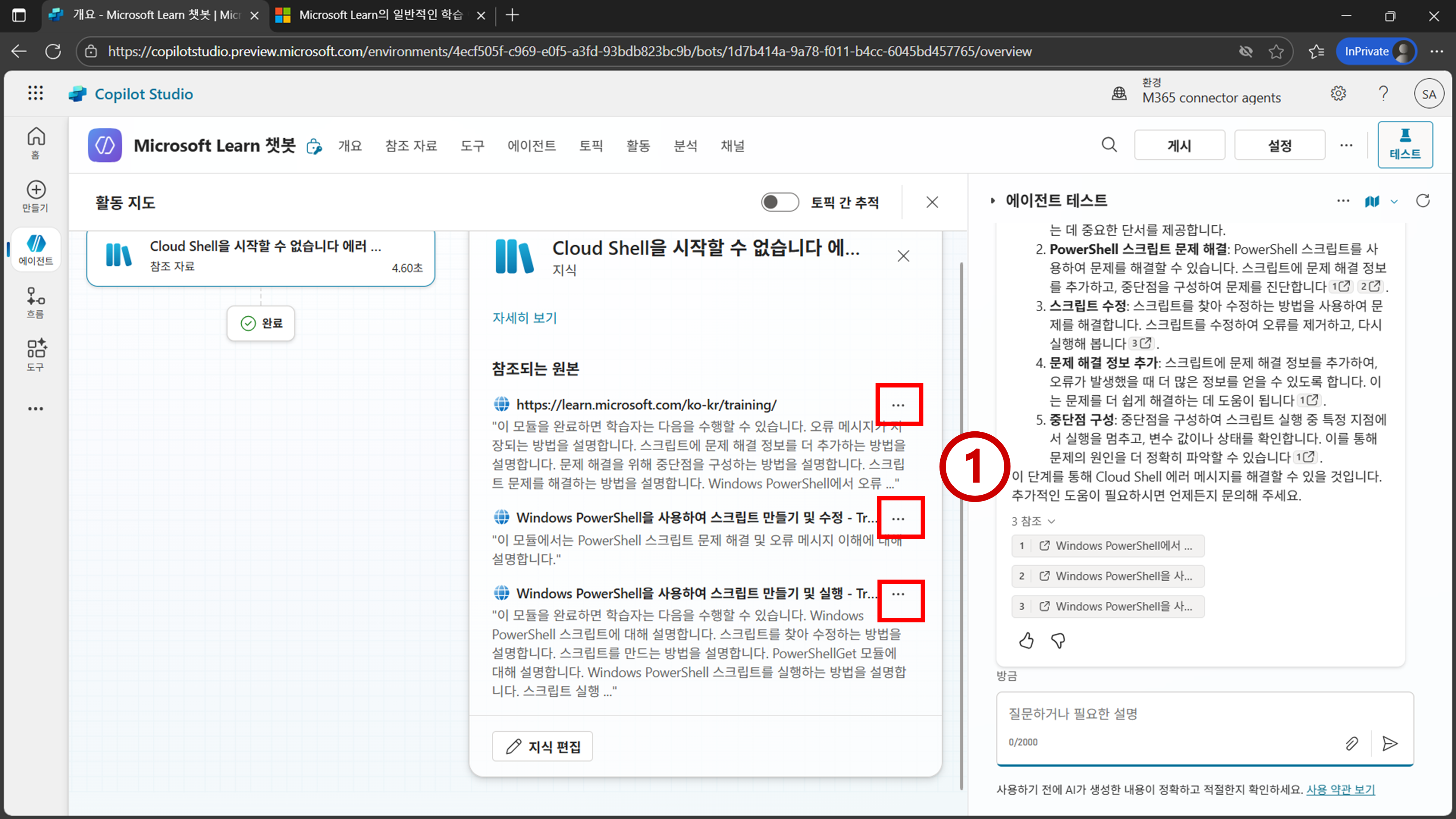
Task: Open the 참조 자료 tab
Action: click(411, 146)
